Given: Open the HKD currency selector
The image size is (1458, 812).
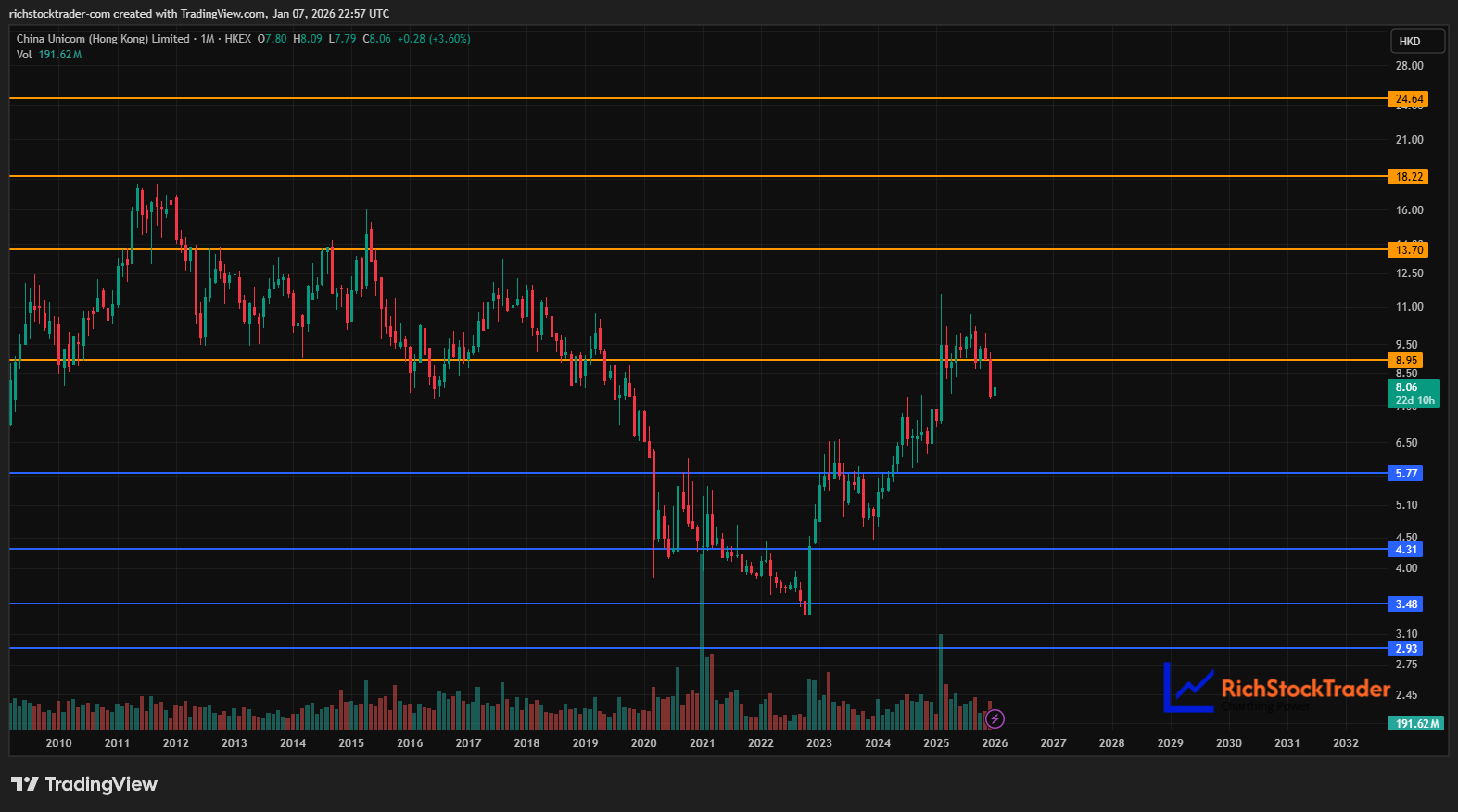Looking at the screenshot, I should click(x=1417, y=41).
